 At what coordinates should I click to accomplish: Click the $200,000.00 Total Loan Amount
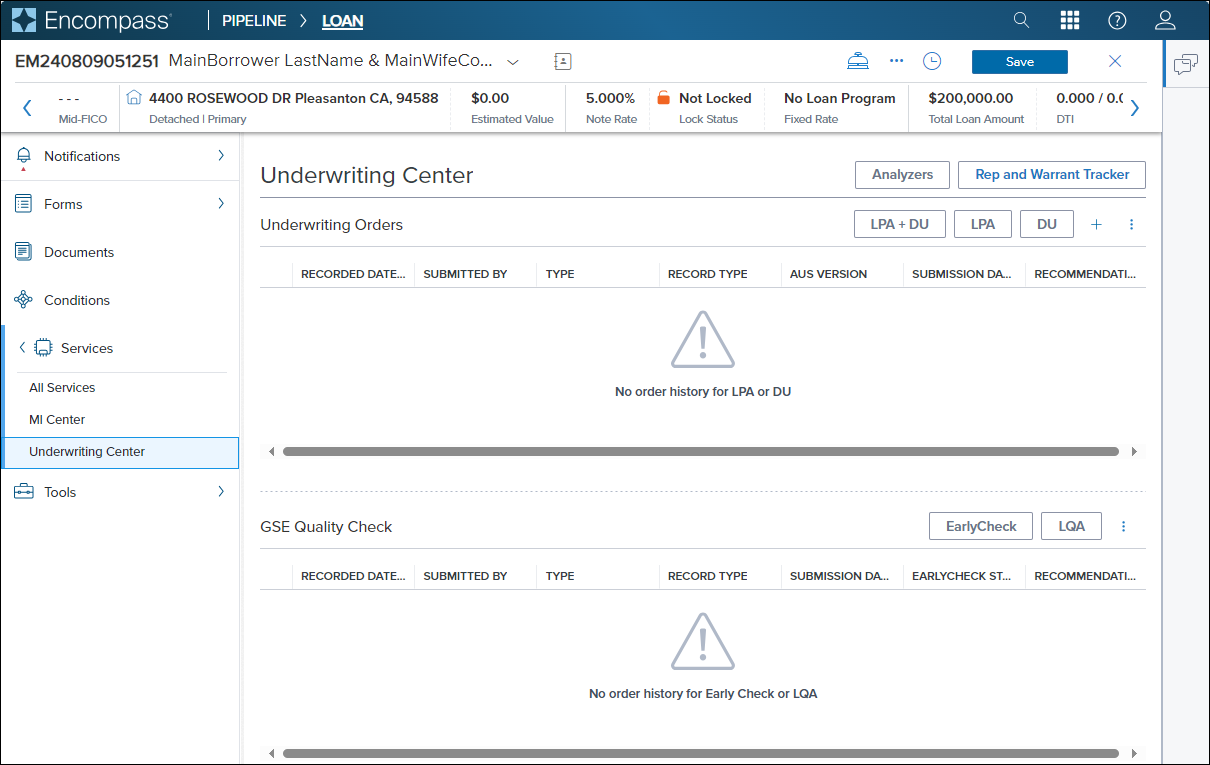[x=970, y=98]
